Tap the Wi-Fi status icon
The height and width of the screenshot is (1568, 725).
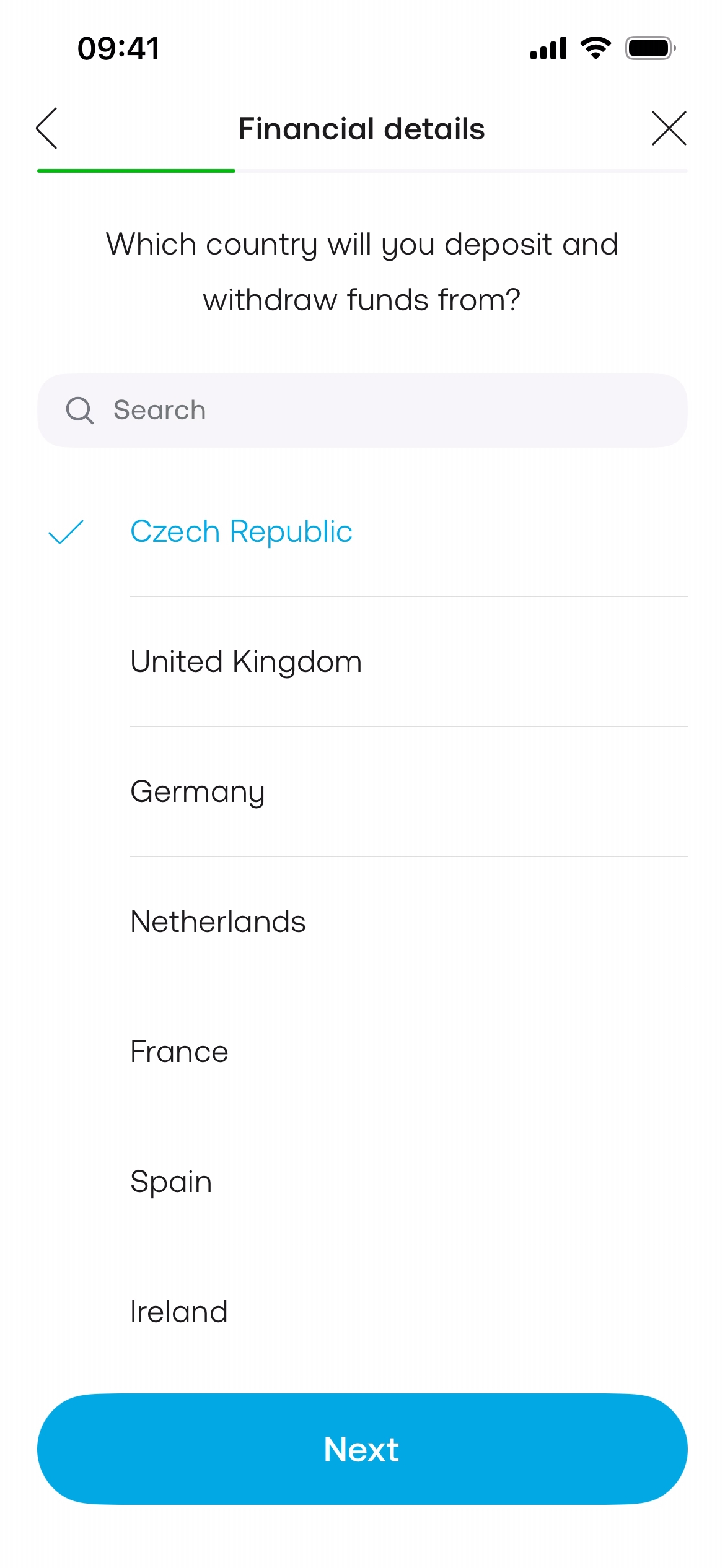(595, 48)
